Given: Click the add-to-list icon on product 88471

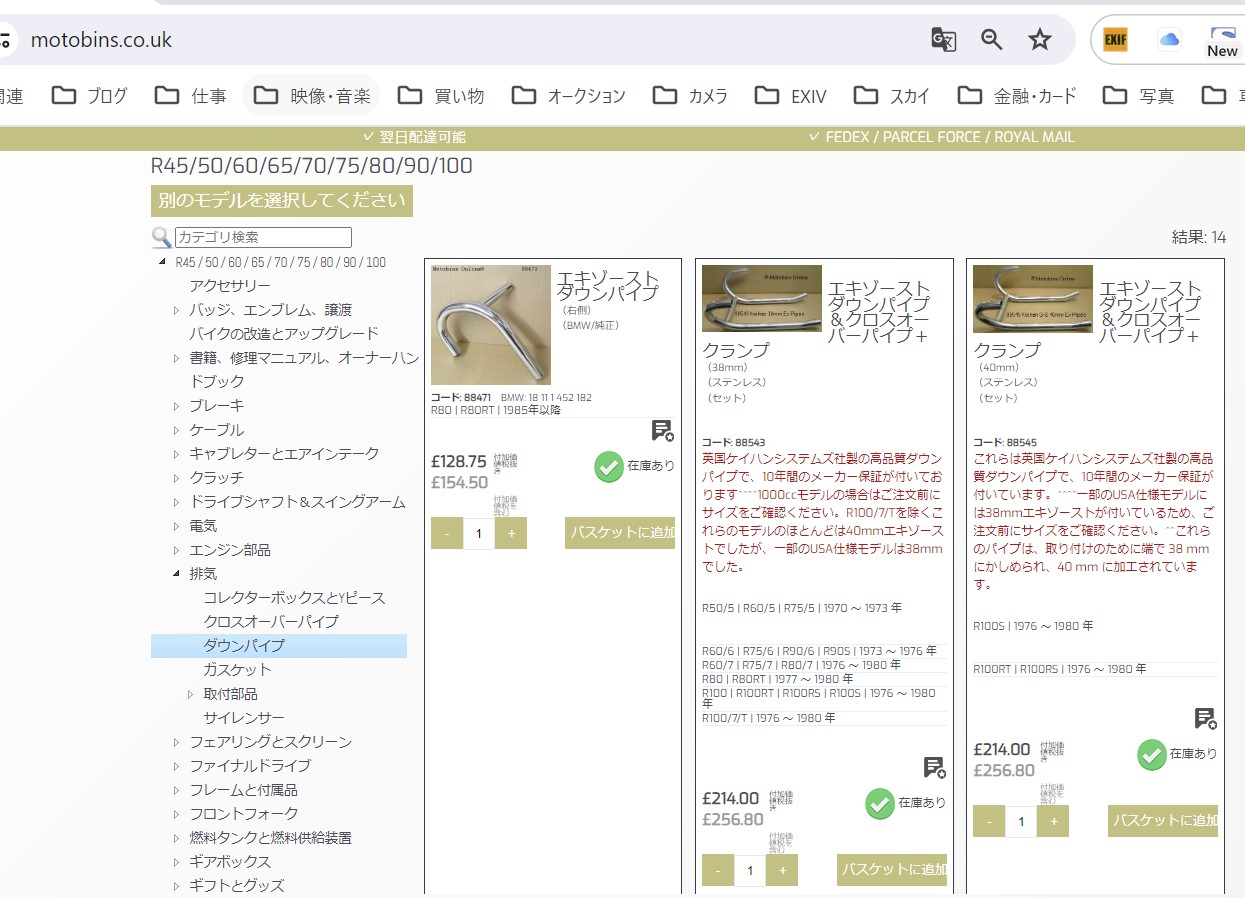Looking at the screenshot, I should click(662, 431).
